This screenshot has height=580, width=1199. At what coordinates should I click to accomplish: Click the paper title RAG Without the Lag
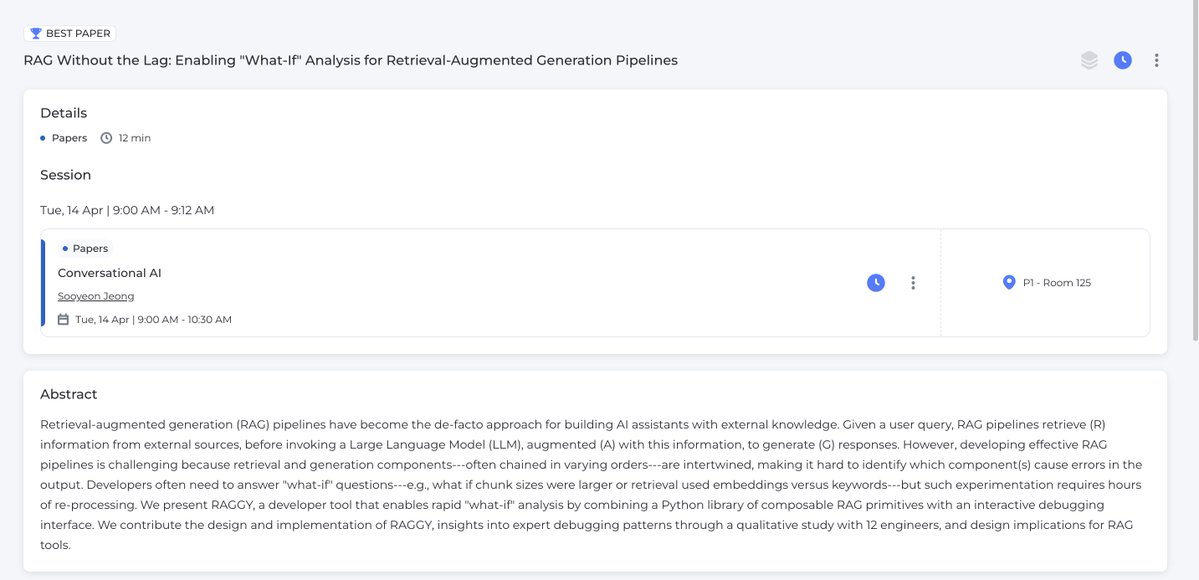point(350,60)
